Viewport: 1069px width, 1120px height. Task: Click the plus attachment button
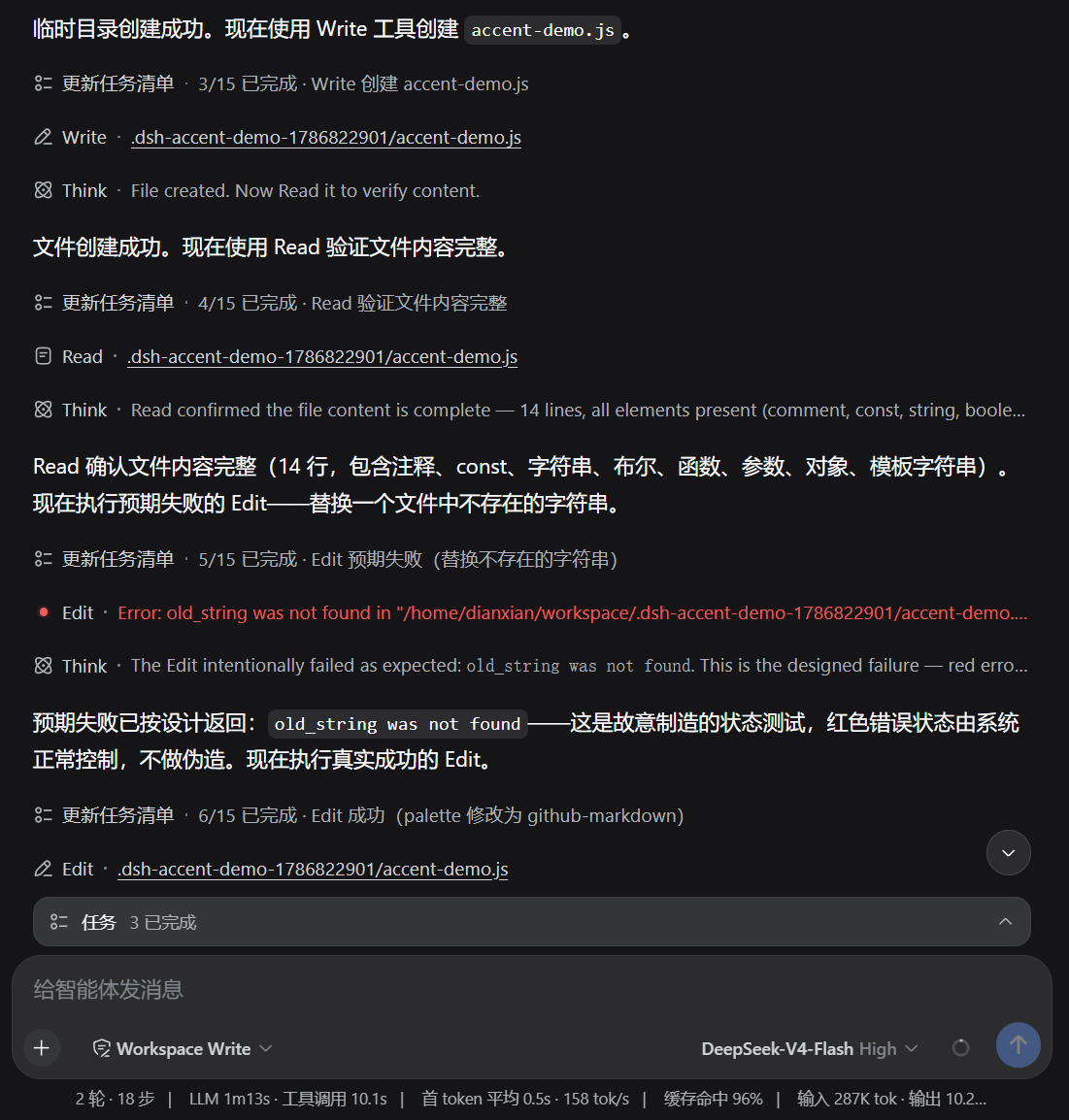42,1048
